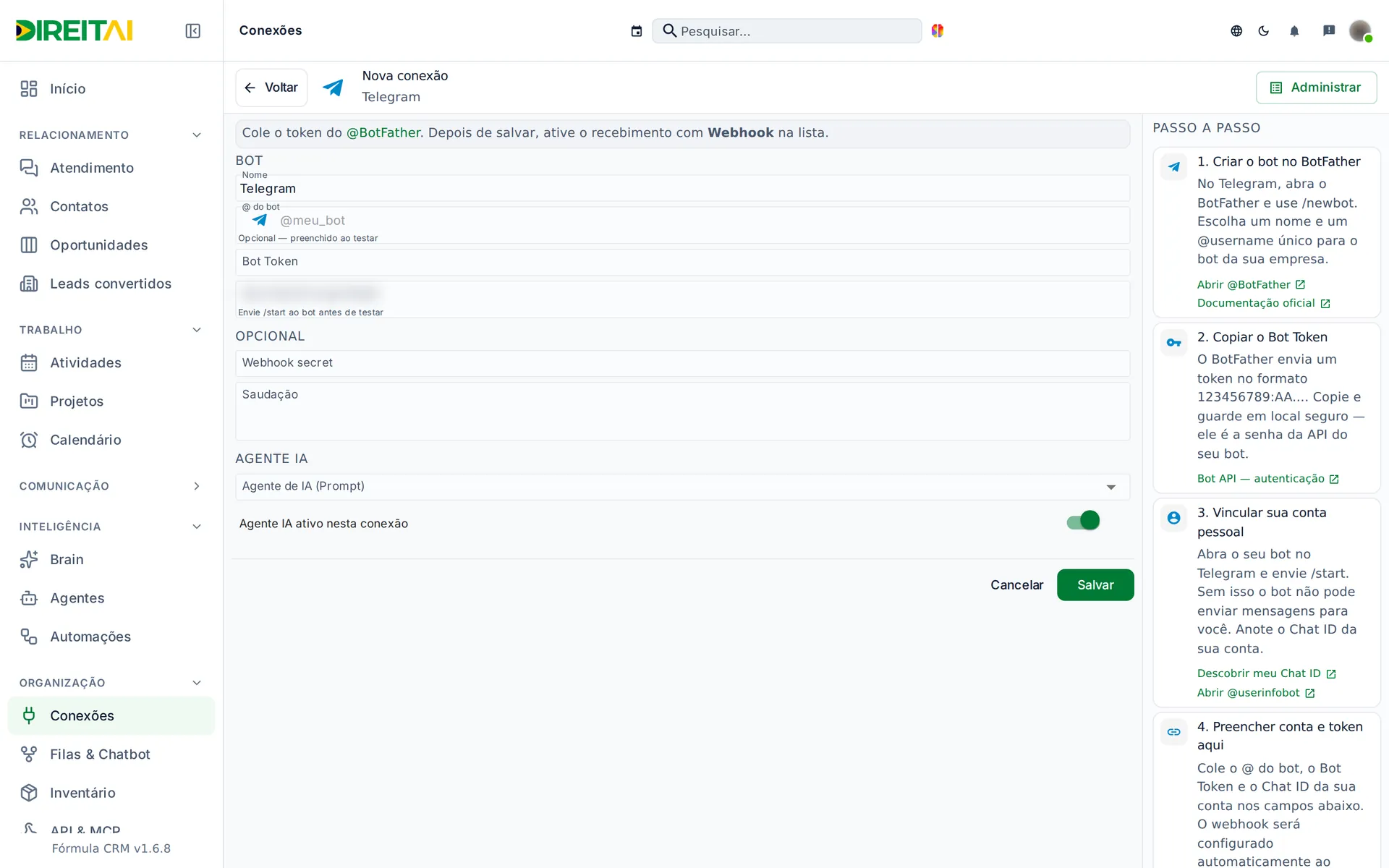Collapse the sidebar panel icon
The height and width of the screenshot is (868, 1389).
point(192,30)
